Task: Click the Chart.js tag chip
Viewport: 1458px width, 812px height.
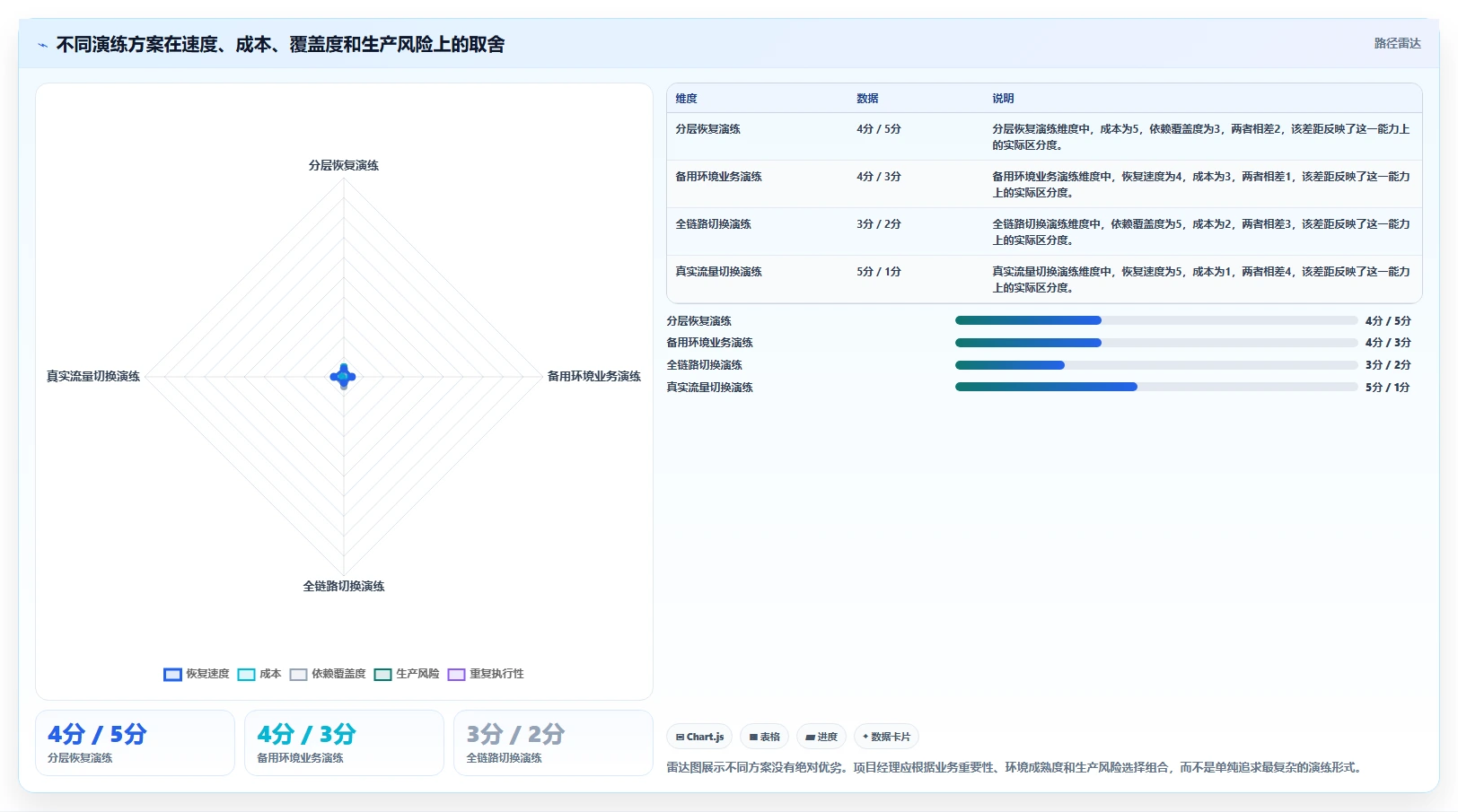Action: coord(699,737)
